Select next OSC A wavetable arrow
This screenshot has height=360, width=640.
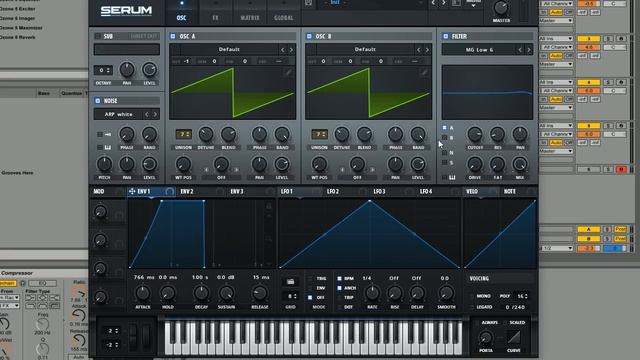click(291, 50)
